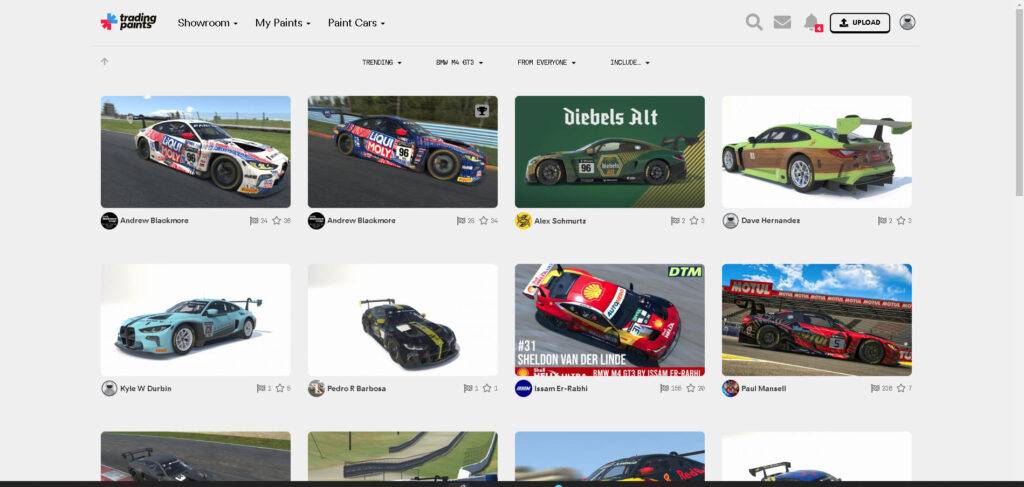Open the BMW M4 GT3 car filter
Screen dimensions: 1024x487
460,63
